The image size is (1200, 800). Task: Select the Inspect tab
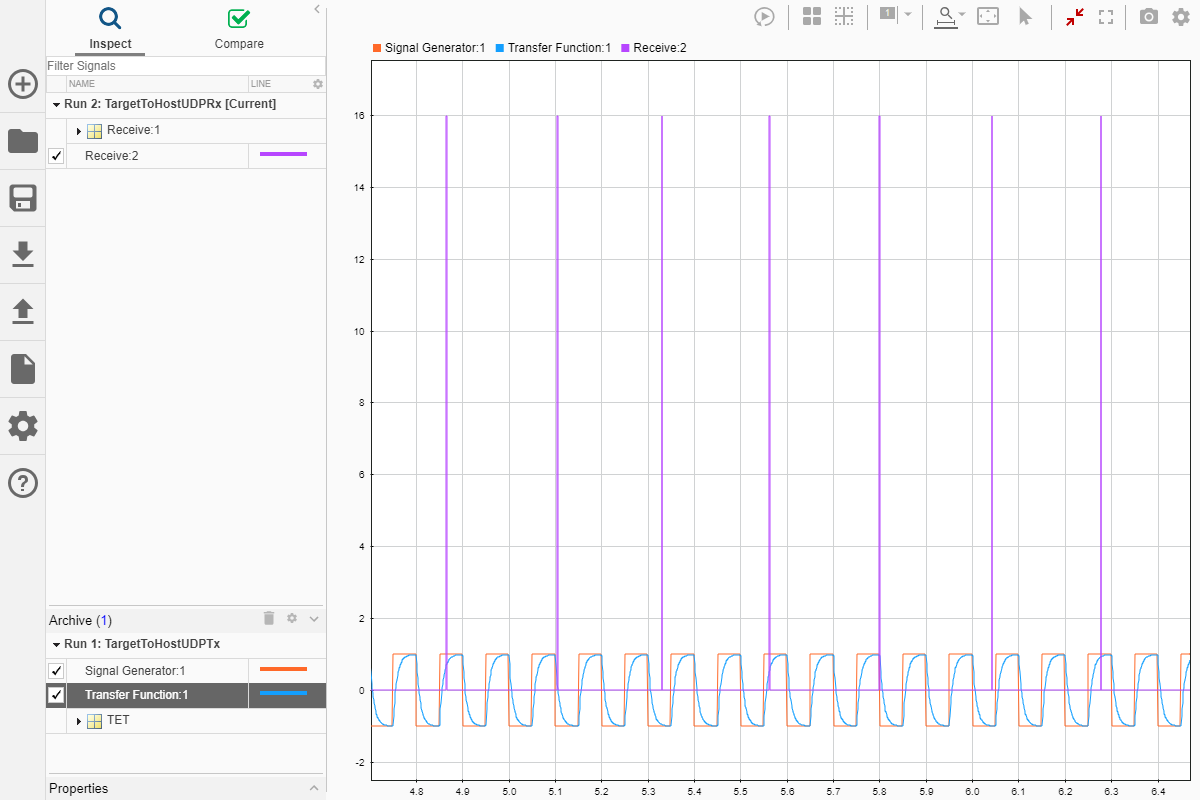110,29
